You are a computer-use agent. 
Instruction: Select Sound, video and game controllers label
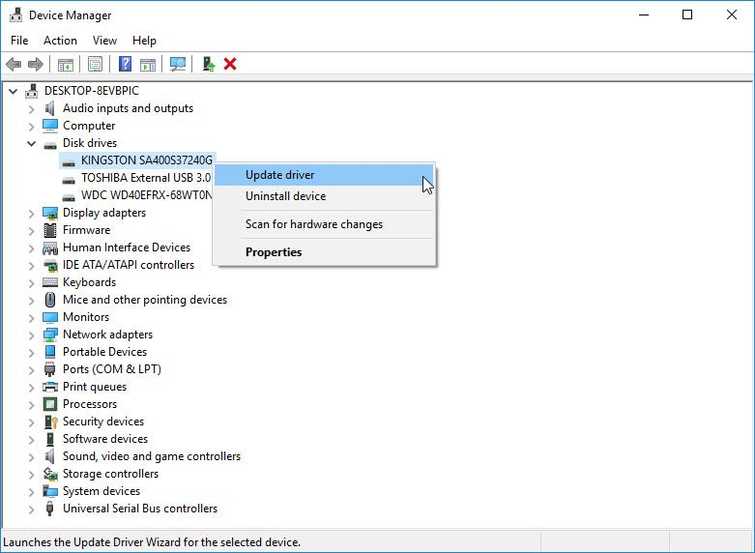(151, 456)
